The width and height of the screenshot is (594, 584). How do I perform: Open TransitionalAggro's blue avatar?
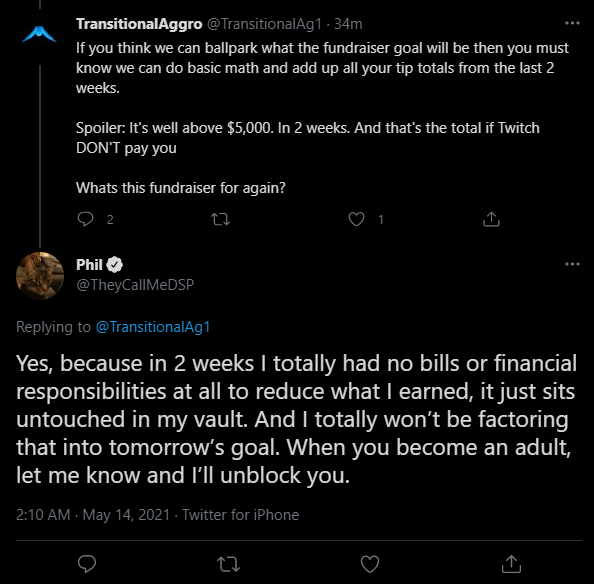click(x=39, y=34)
